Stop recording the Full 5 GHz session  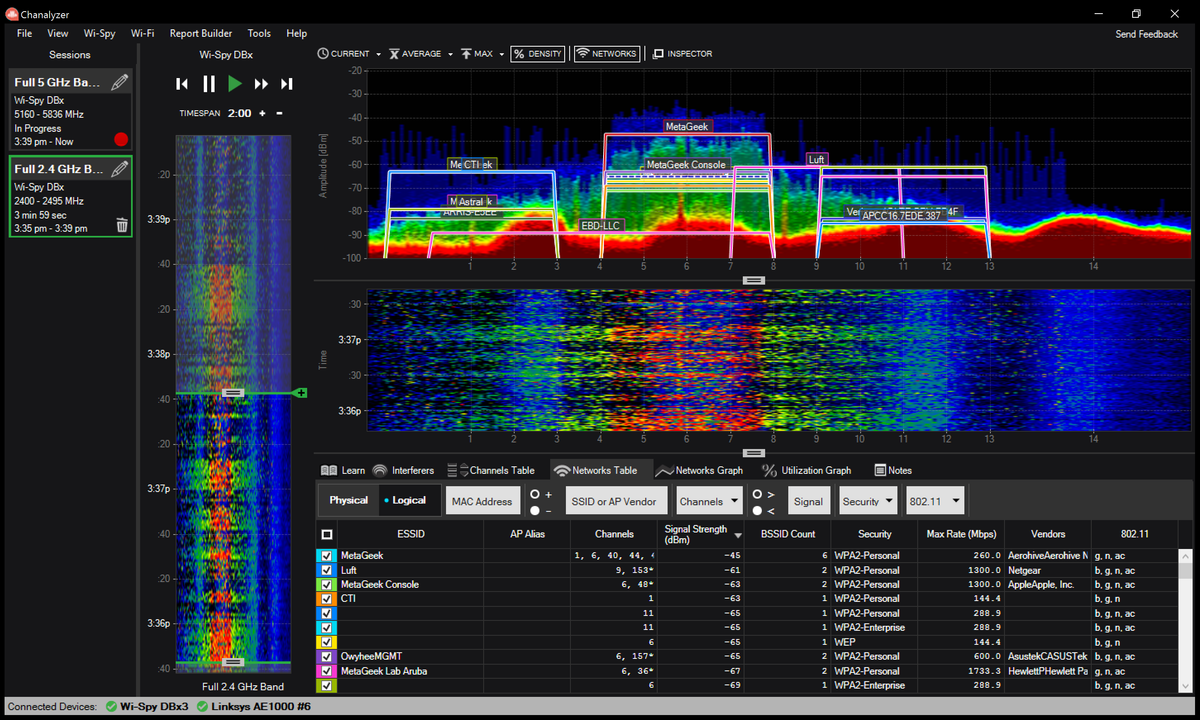tap(121, 140)
